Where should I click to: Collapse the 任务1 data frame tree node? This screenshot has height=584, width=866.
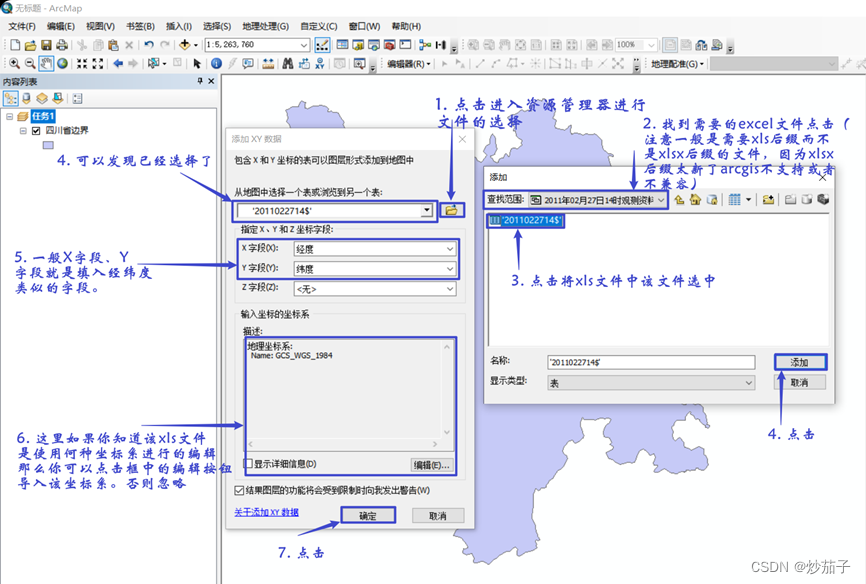[10, 116]
